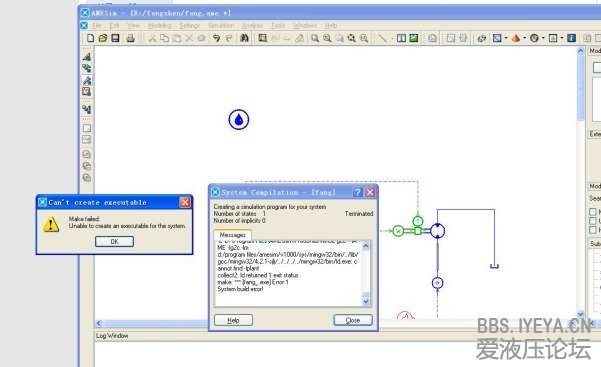Tick the bottom checkbox in the right panel
601x367 pixels.
point(593,229)
